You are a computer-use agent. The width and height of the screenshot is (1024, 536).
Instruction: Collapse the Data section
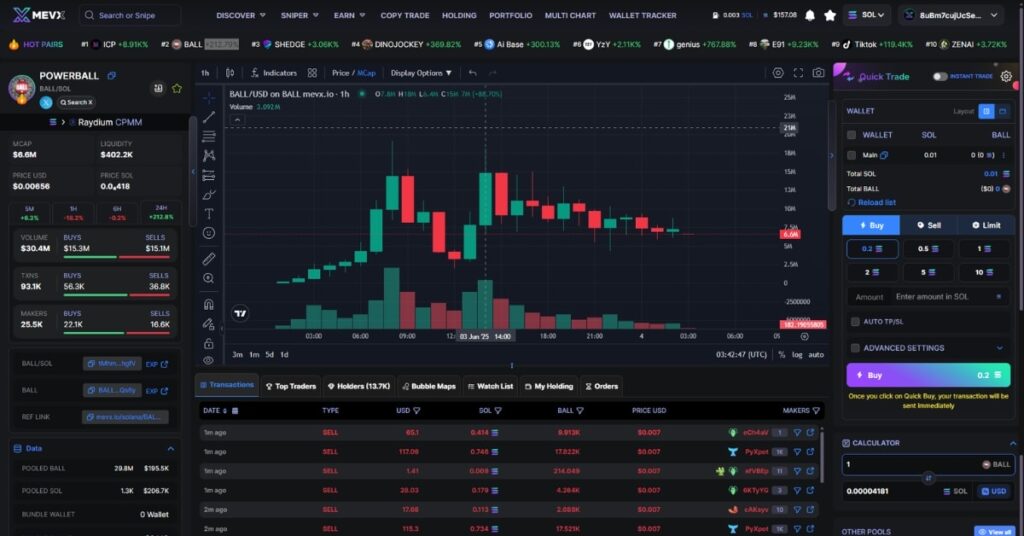170,449
